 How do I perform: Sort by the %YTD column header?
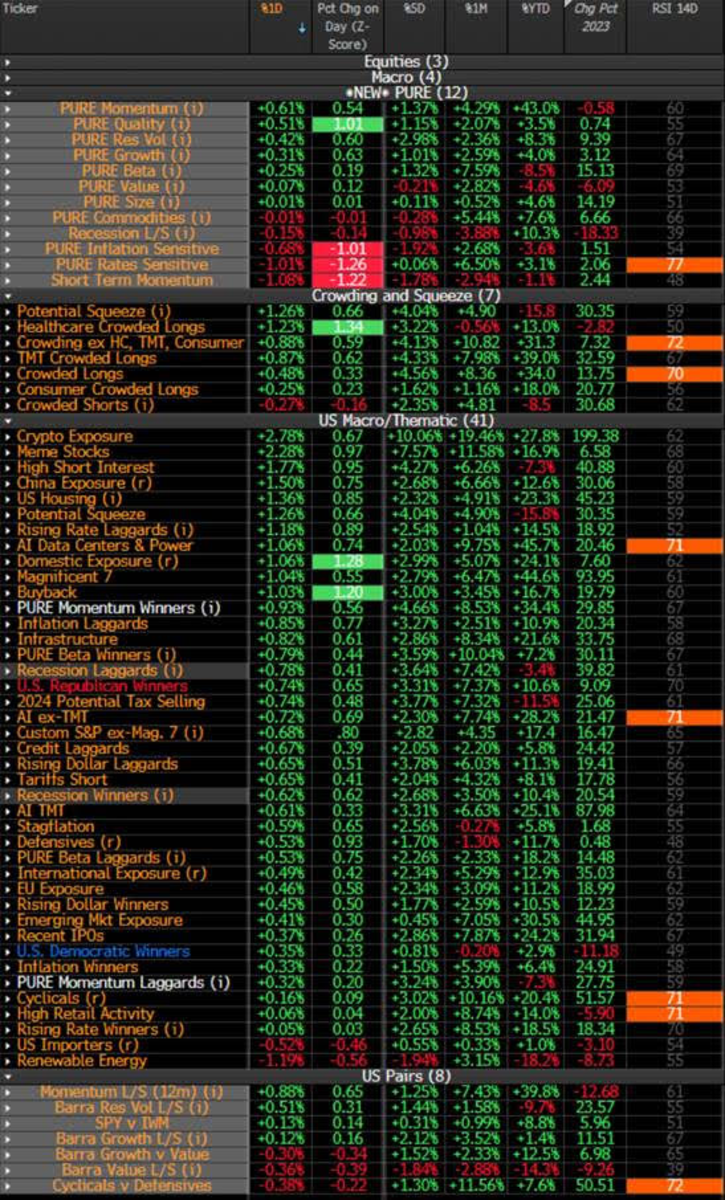point(530,8)
